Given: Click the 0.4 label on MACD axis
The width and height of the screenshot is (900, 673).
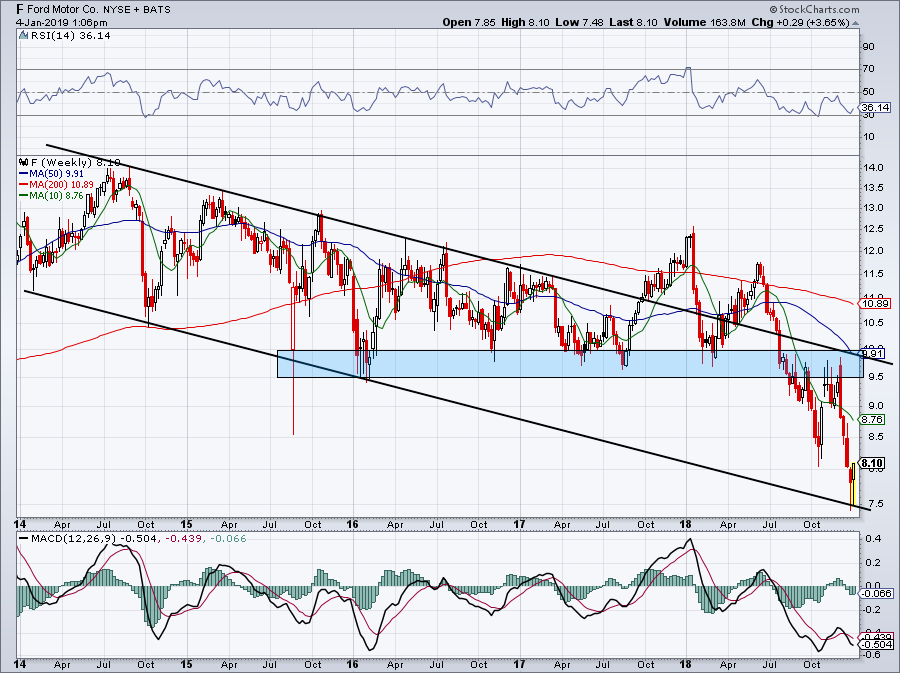Looking at the screenshot, I should pos(874,538).
